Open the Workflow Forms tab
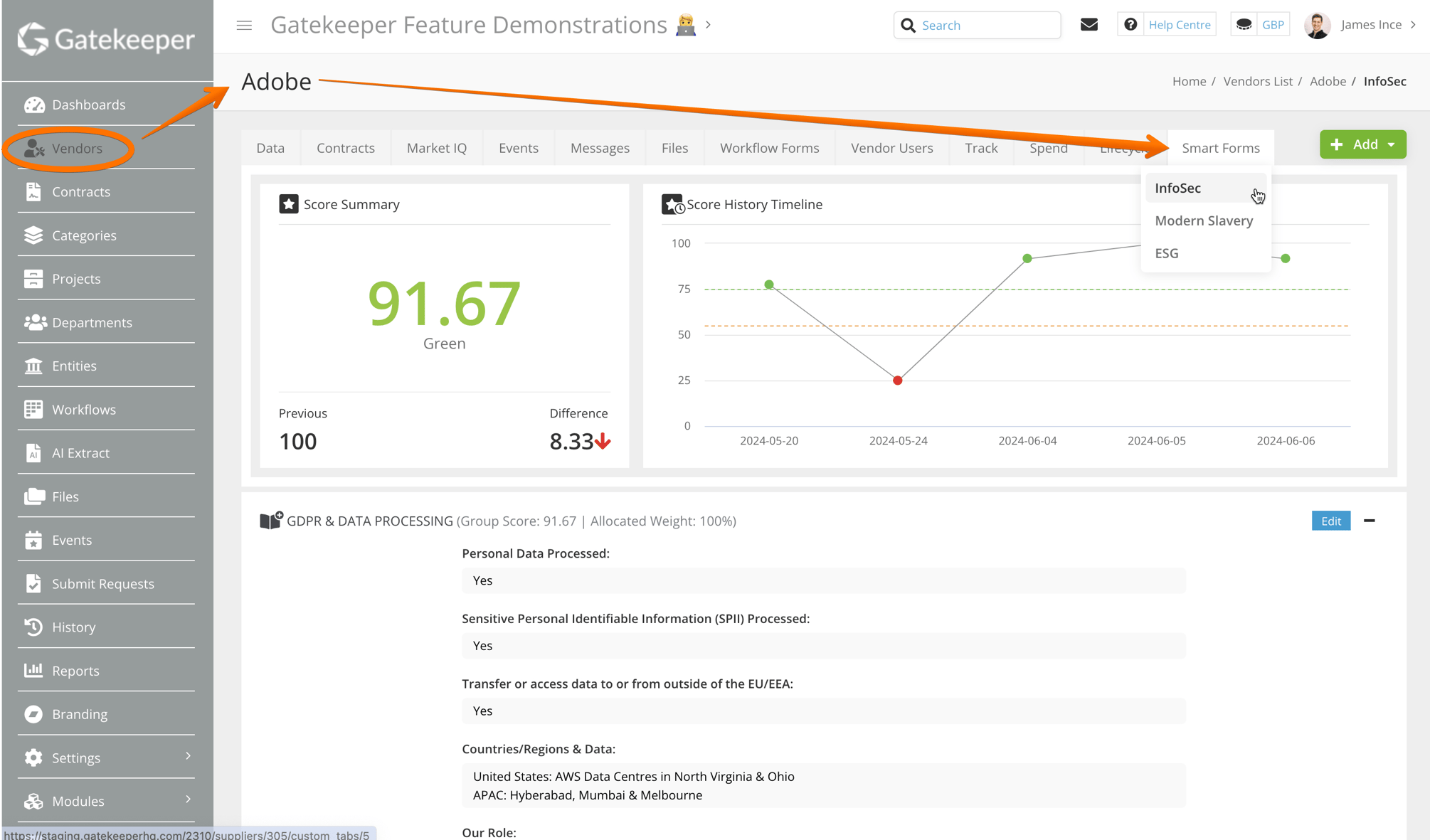Viewport: 1430px width, 840px height. [769, 148]
